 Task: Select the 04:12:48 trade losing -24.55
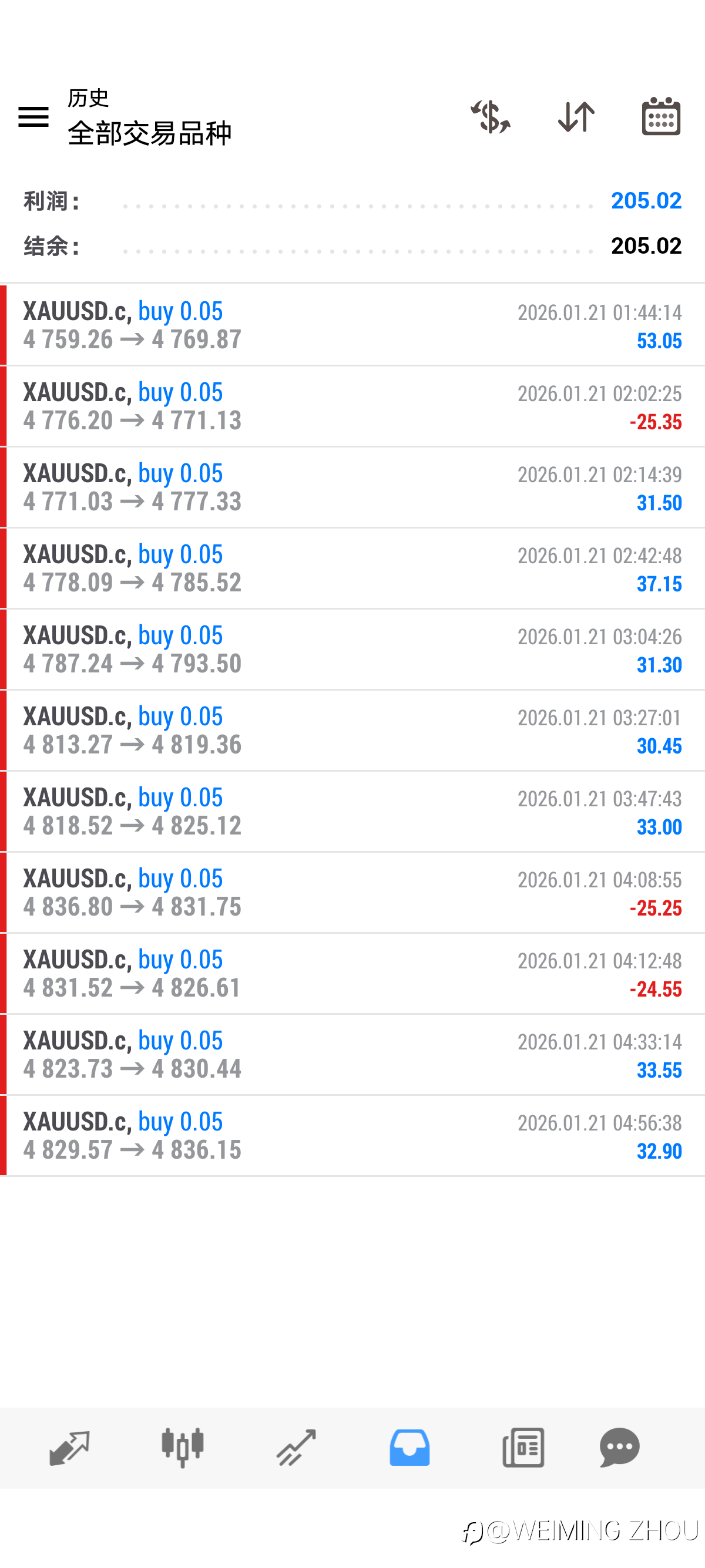[352, 973]
